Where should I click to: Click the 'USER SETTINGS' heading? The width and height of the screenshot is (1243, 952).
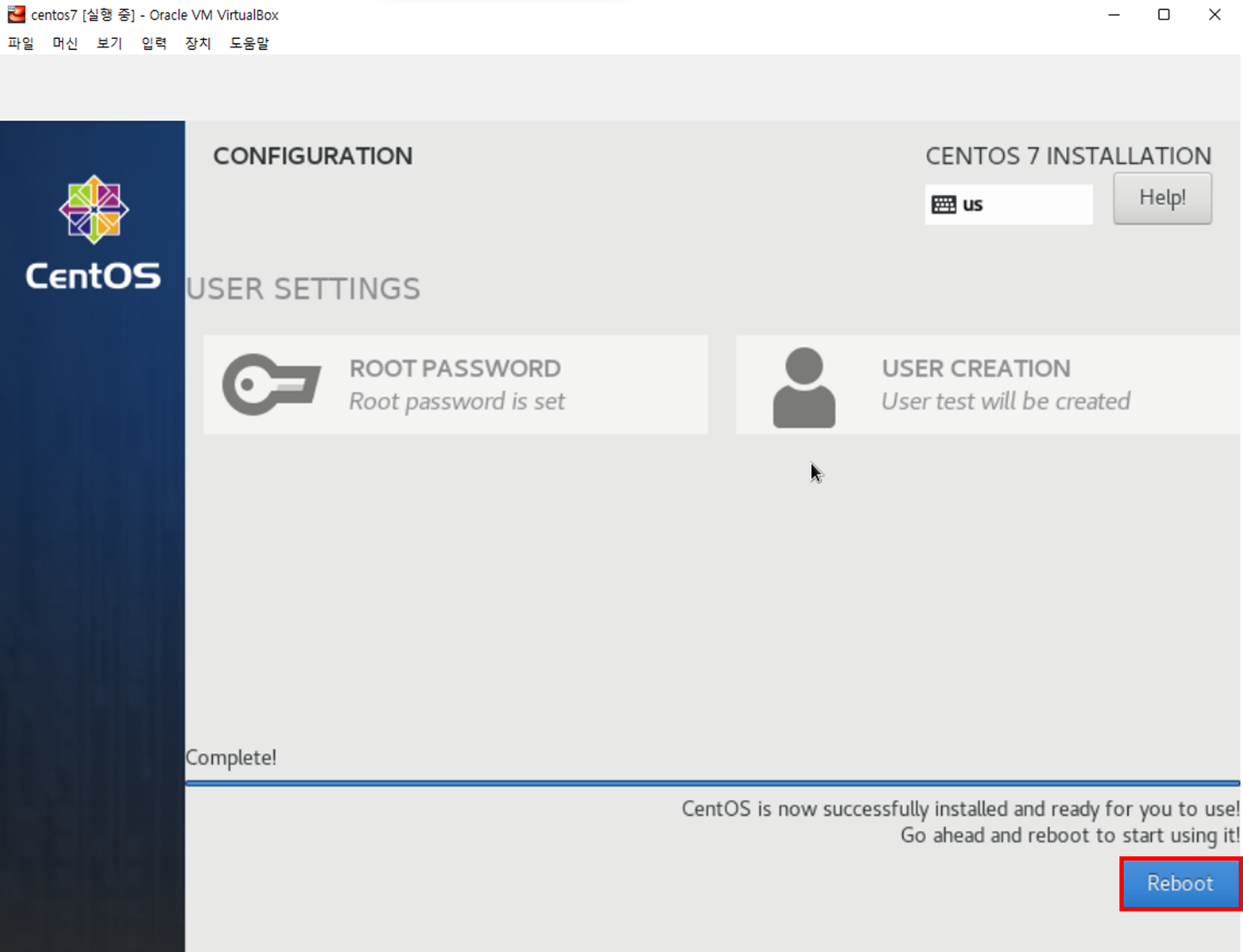[x=303, y=289]
